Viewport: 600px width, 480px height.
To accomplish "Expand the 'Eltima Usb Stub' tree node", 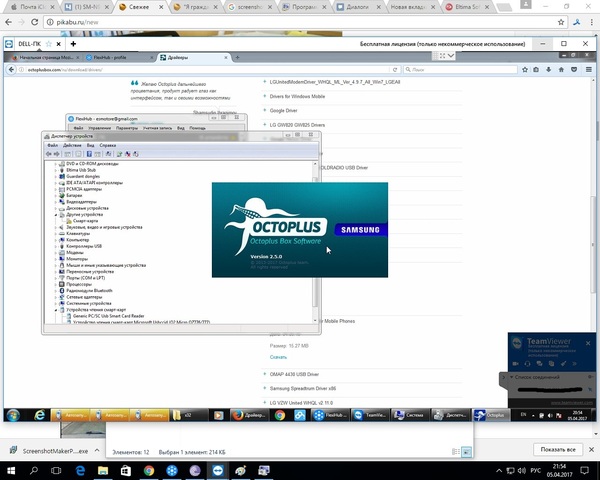I will point(55,170).
